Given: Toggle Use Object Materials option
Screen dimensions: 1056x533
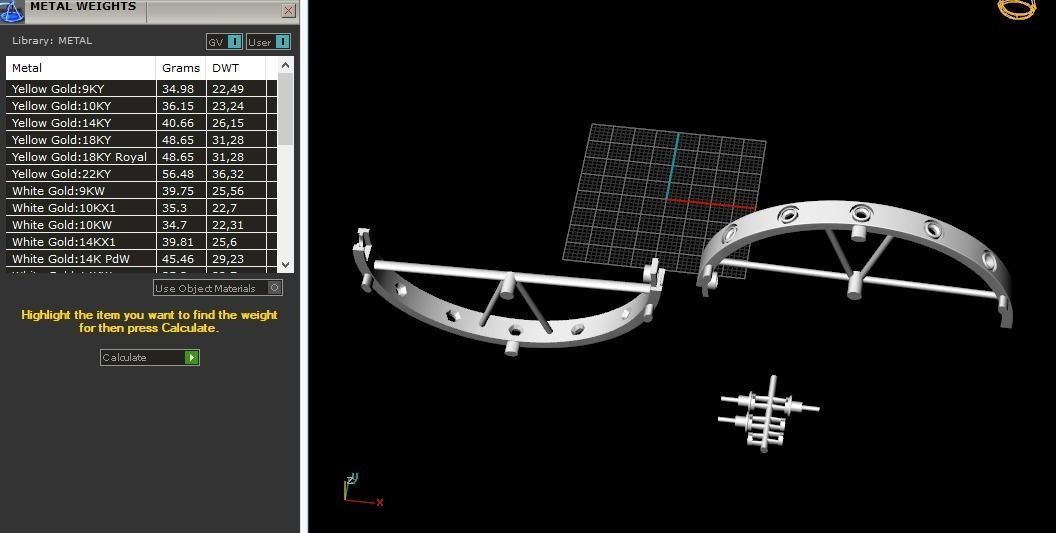Looking at the screenshot, I should pos(218,288).
